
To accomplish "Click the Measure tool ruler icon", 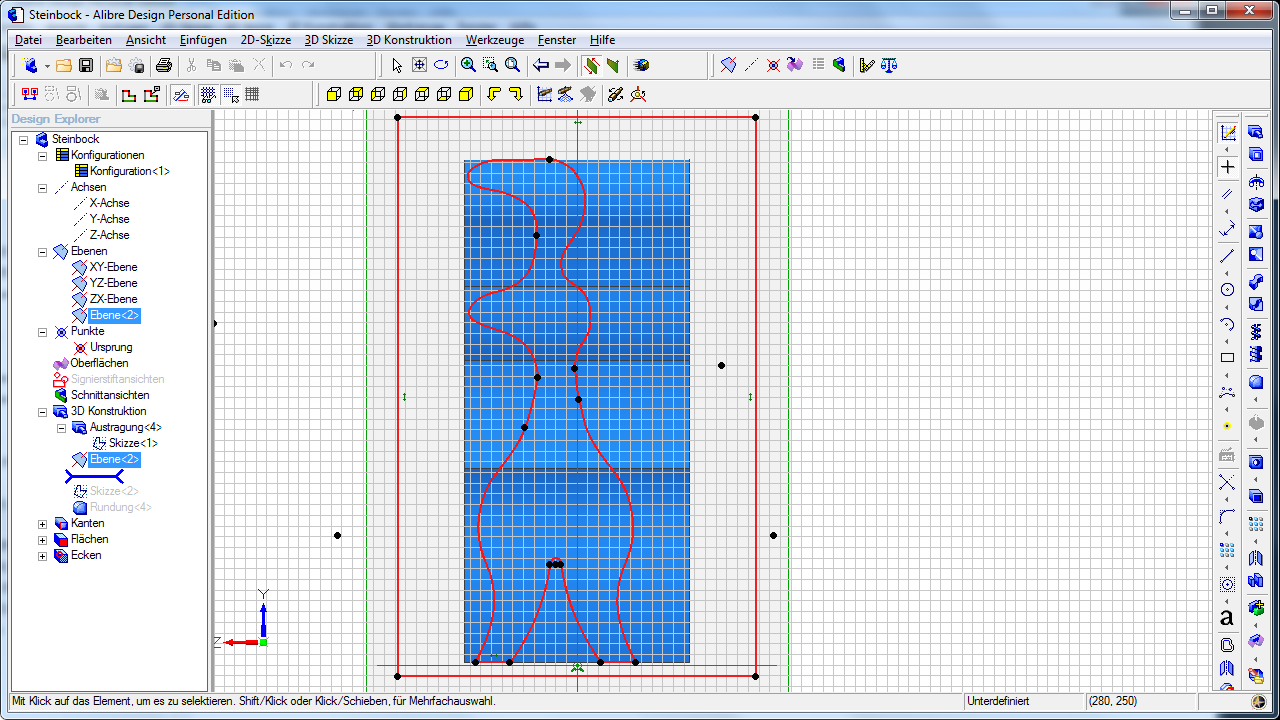I will (867, 65).
